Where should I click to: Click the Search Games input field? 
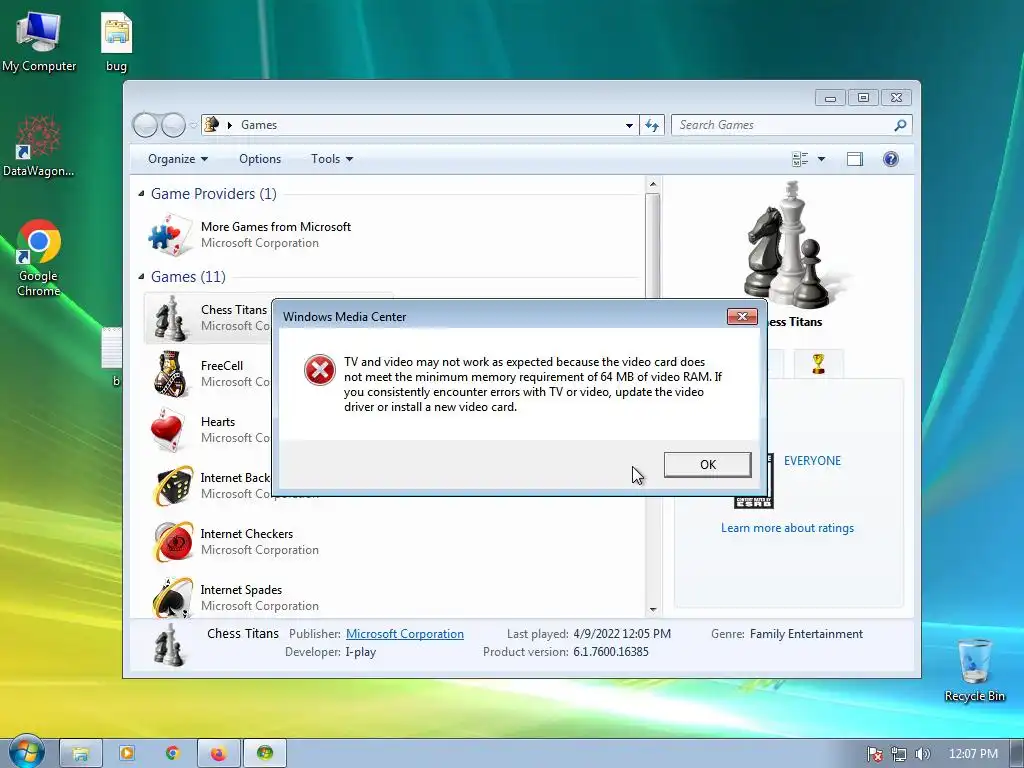(784, 125)
